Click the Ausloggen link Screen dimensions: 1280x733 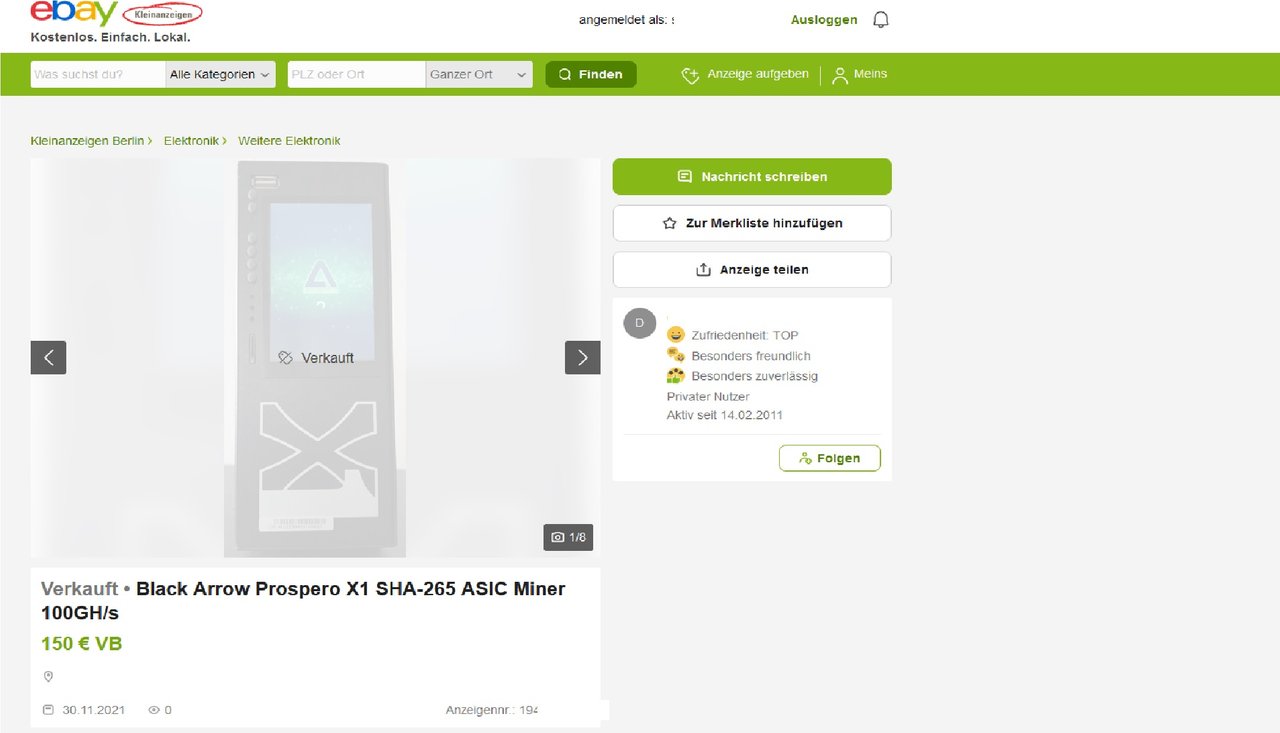click(824, 20)
